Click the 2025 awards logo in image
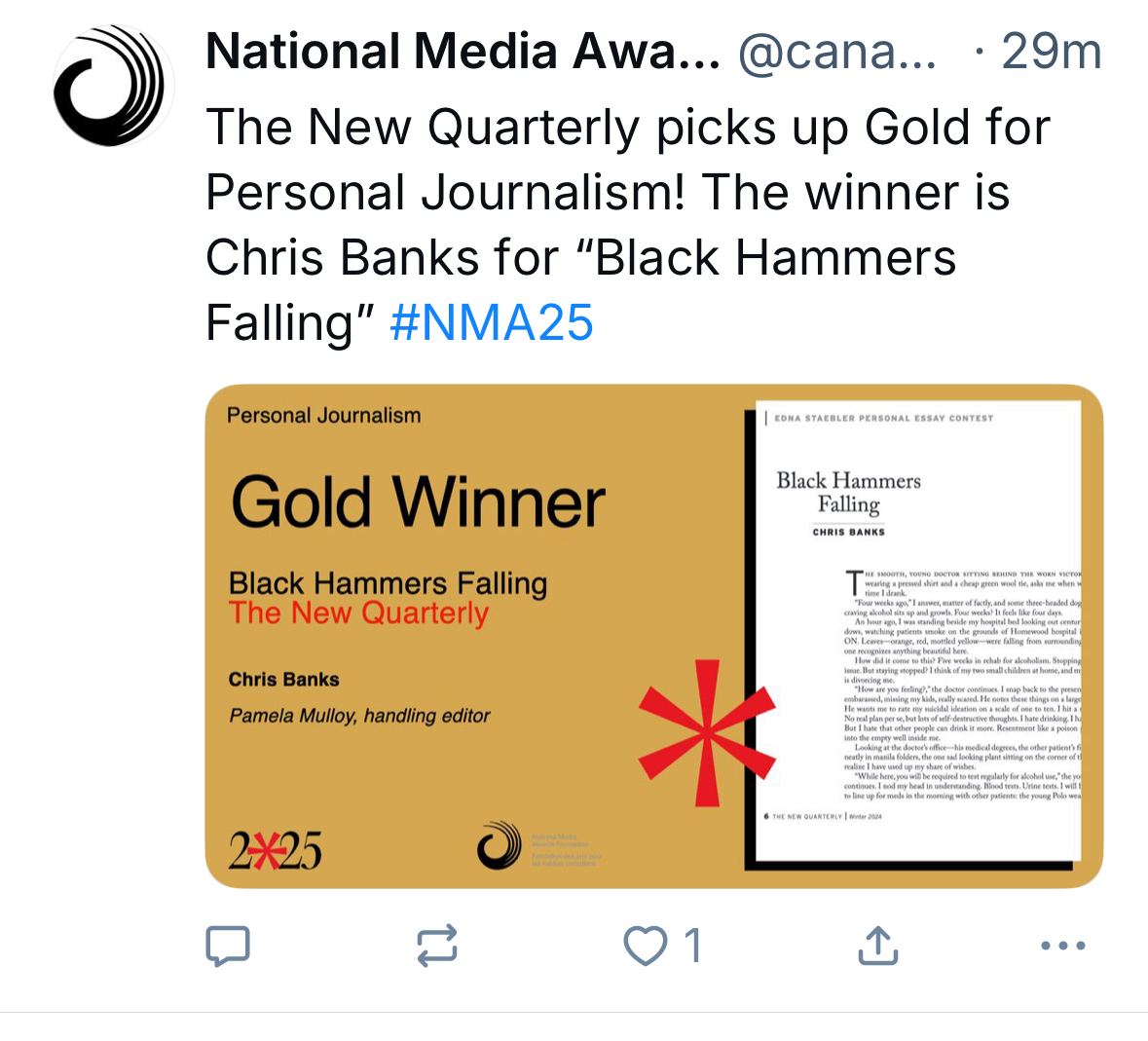The width and height of the screenshot is (1148, 1041). click(x=275, y=851)
